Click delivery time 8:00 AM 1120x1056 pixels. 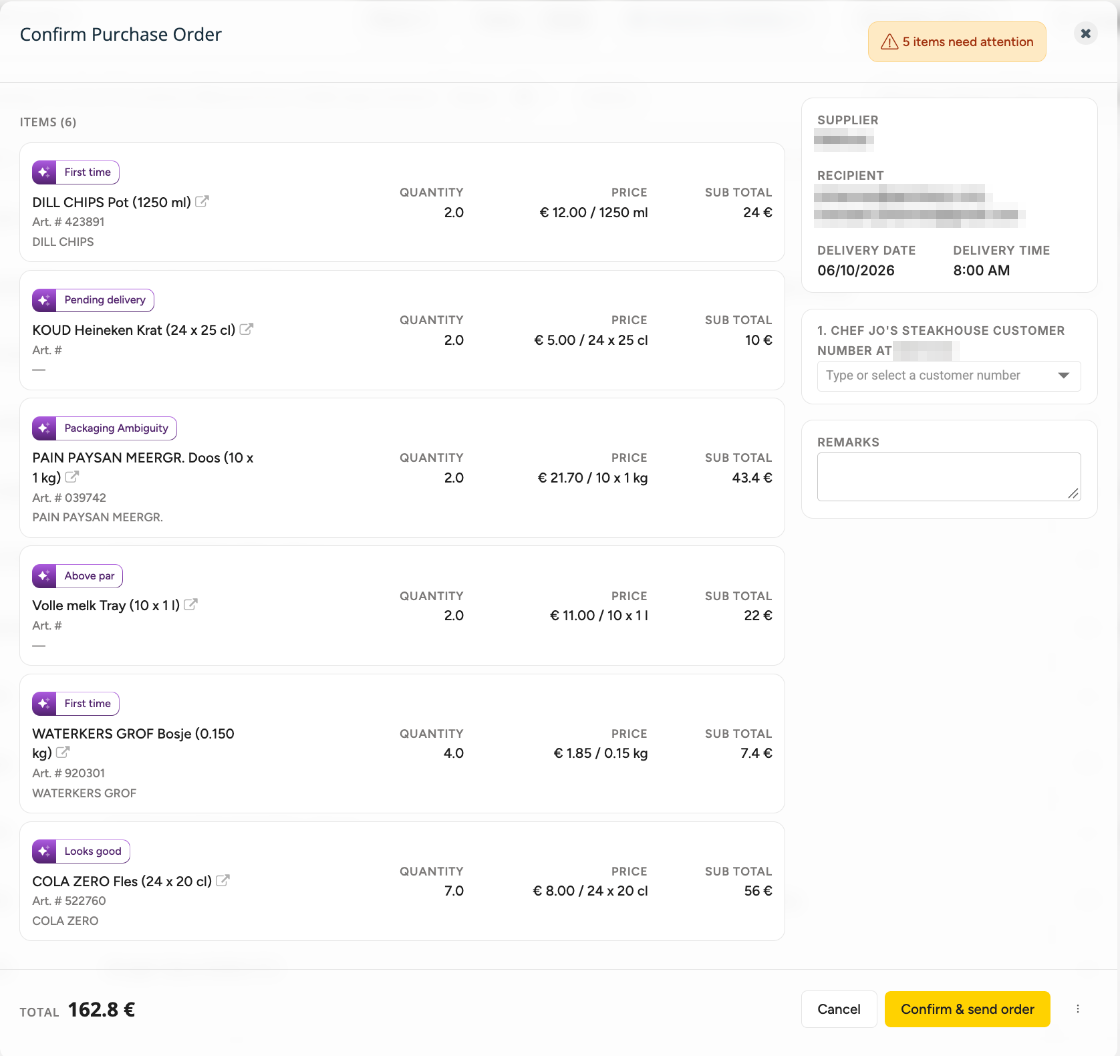tap(981, 271)
